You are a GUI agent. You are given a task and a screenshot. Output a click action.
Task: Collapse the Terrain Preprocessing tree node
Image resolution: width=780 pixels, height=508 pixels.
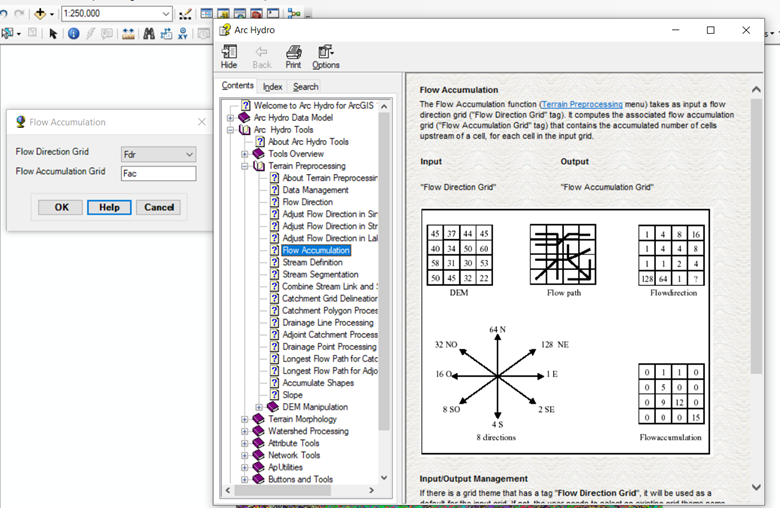click(x=245, y=166)
